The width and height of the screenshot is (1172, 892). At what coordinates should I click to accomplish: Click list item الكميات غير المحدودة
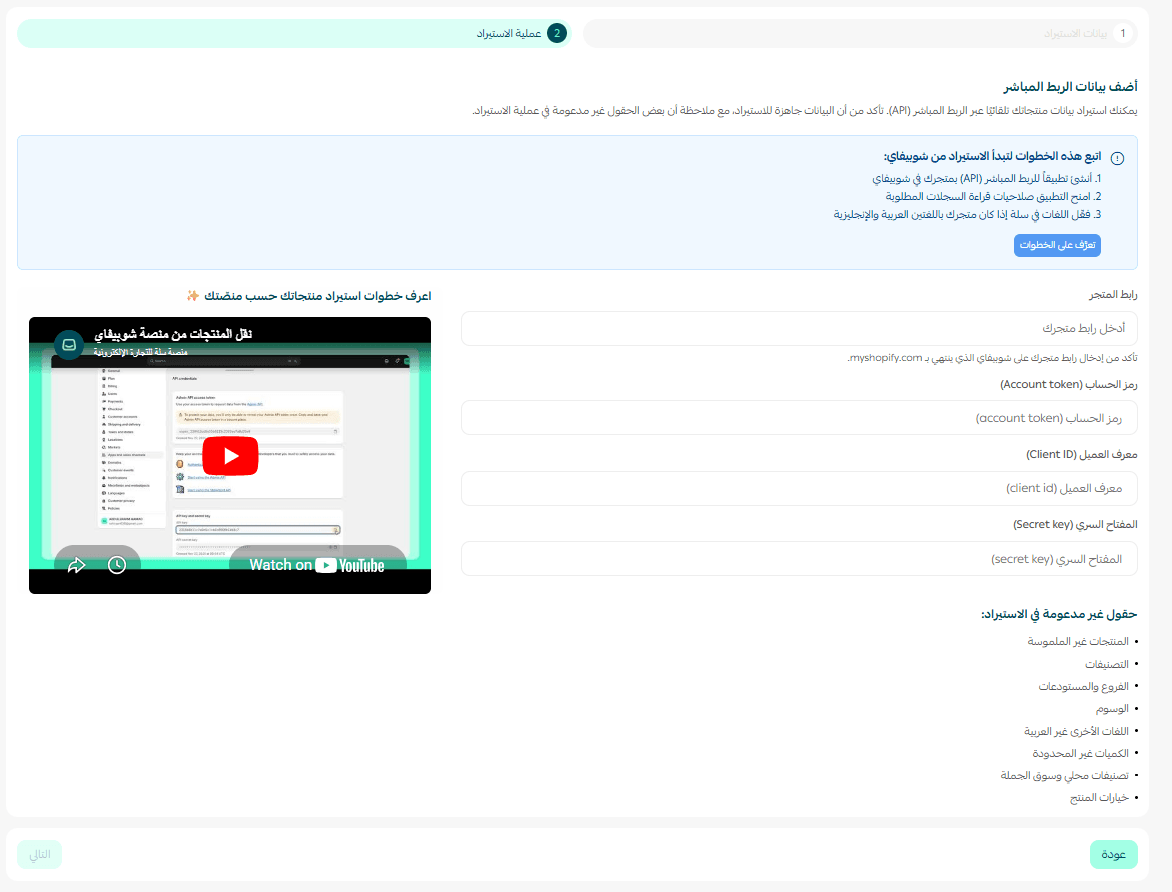coord(1081,754)
